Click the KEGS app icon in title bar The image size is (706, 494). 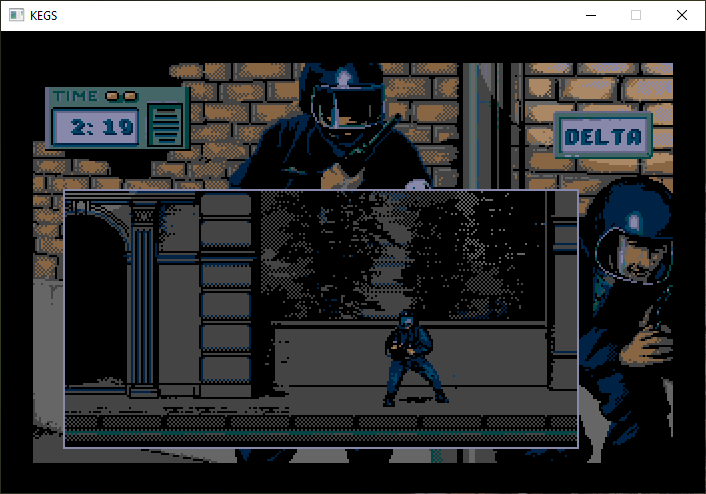17,15
